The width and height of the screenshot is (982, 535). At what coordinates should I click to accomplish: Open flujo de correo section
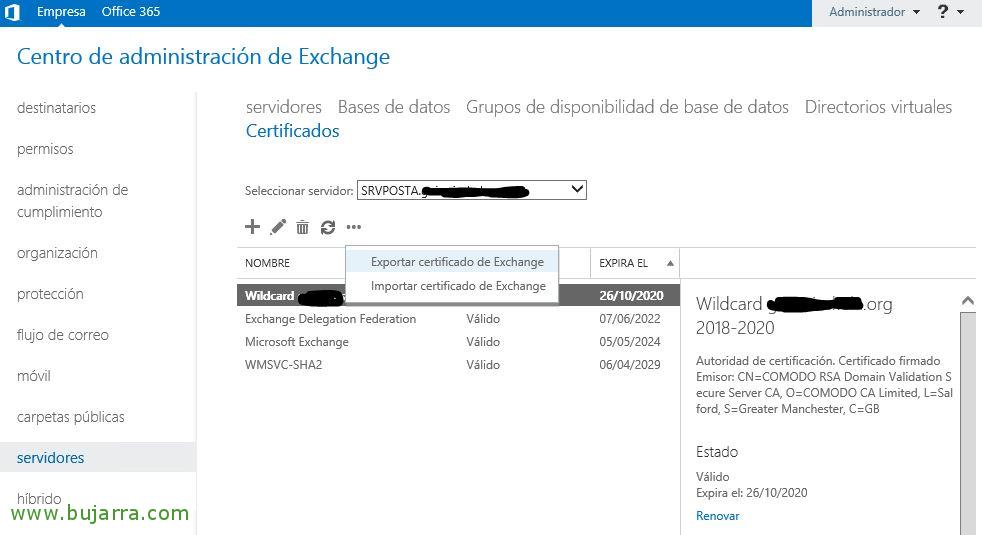pos(63,335)
